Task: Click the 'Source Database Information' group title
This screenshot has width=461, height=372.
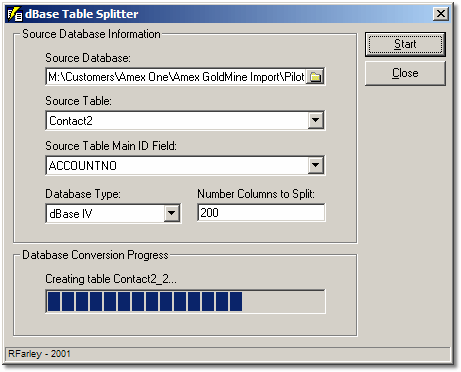Action: (91, 34)
